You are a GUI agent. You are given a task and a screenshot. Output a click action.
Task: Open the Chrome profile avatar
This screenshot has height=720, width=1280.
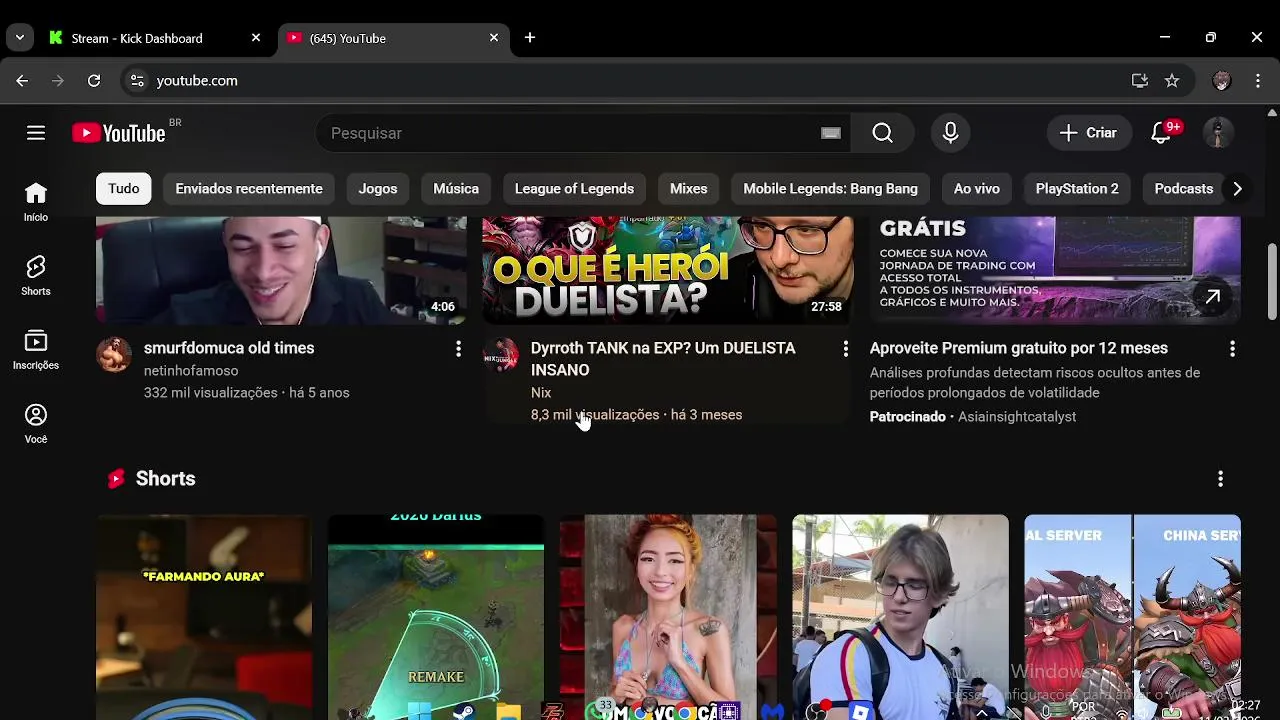click(x=1221, y=81)
